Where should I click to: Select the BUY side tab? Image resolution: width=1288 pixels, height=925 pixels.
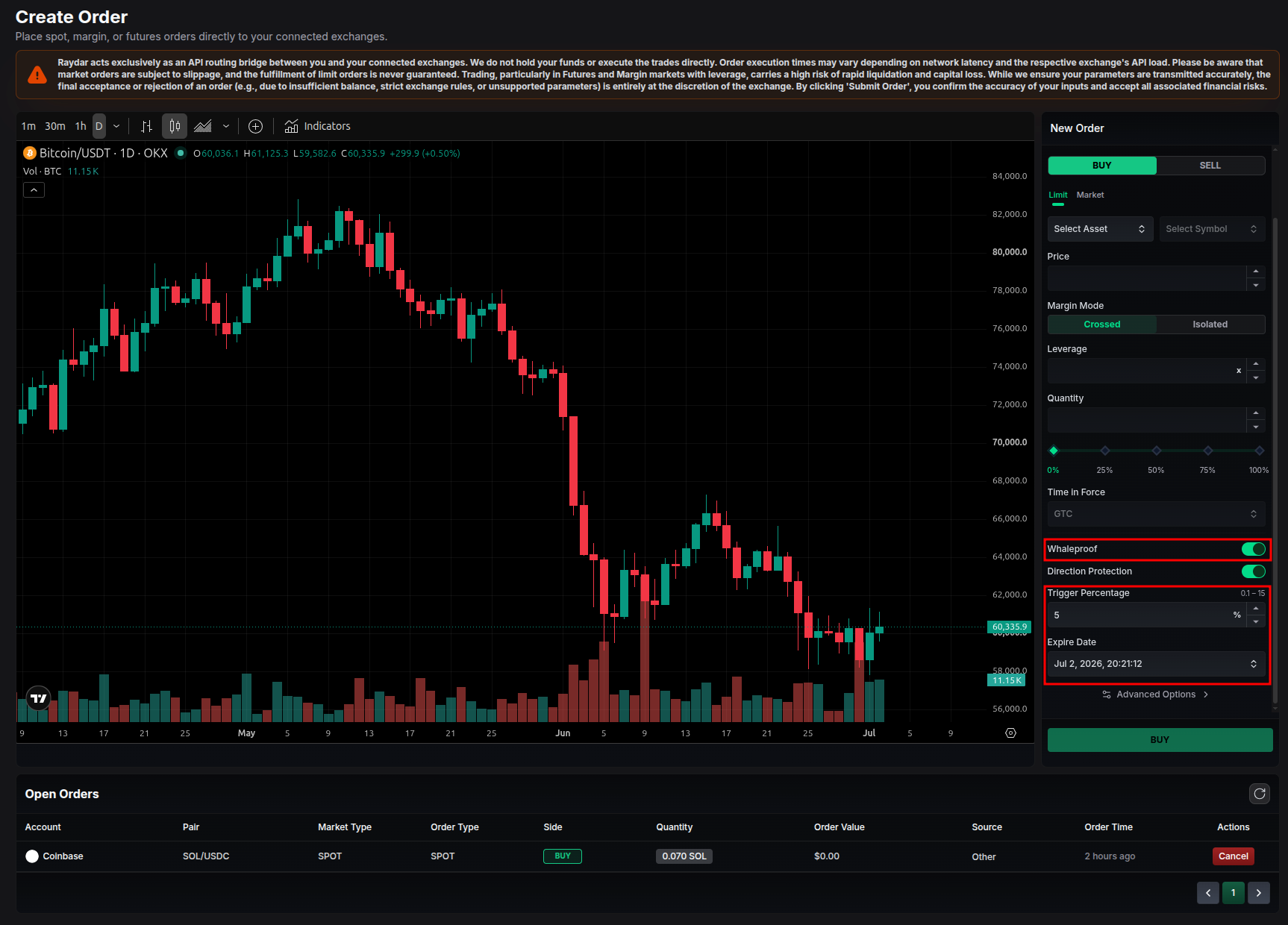[1102, 166]
